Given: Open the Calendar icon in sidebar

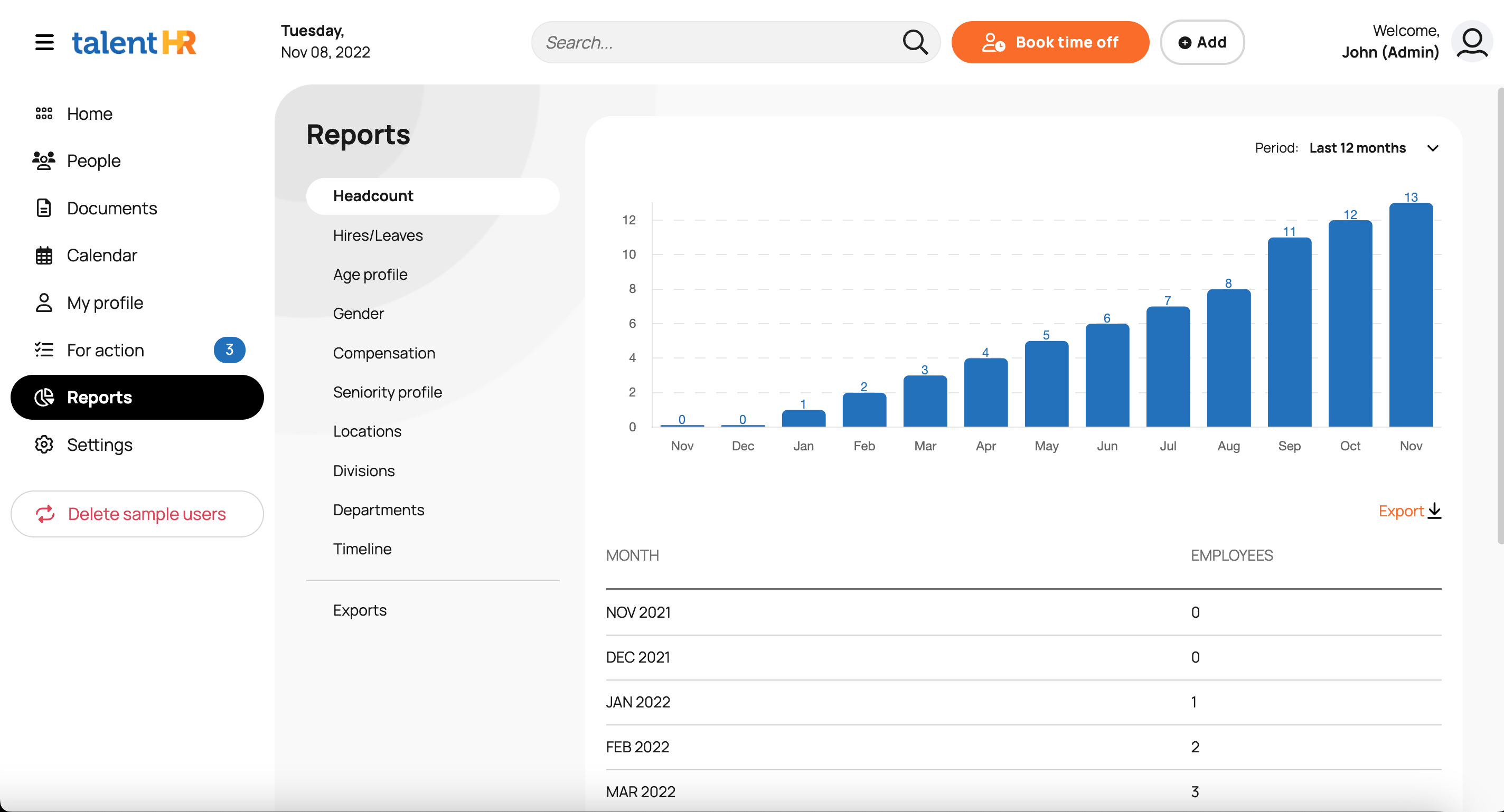Looking at the screenshot, I should click(44, 255).
